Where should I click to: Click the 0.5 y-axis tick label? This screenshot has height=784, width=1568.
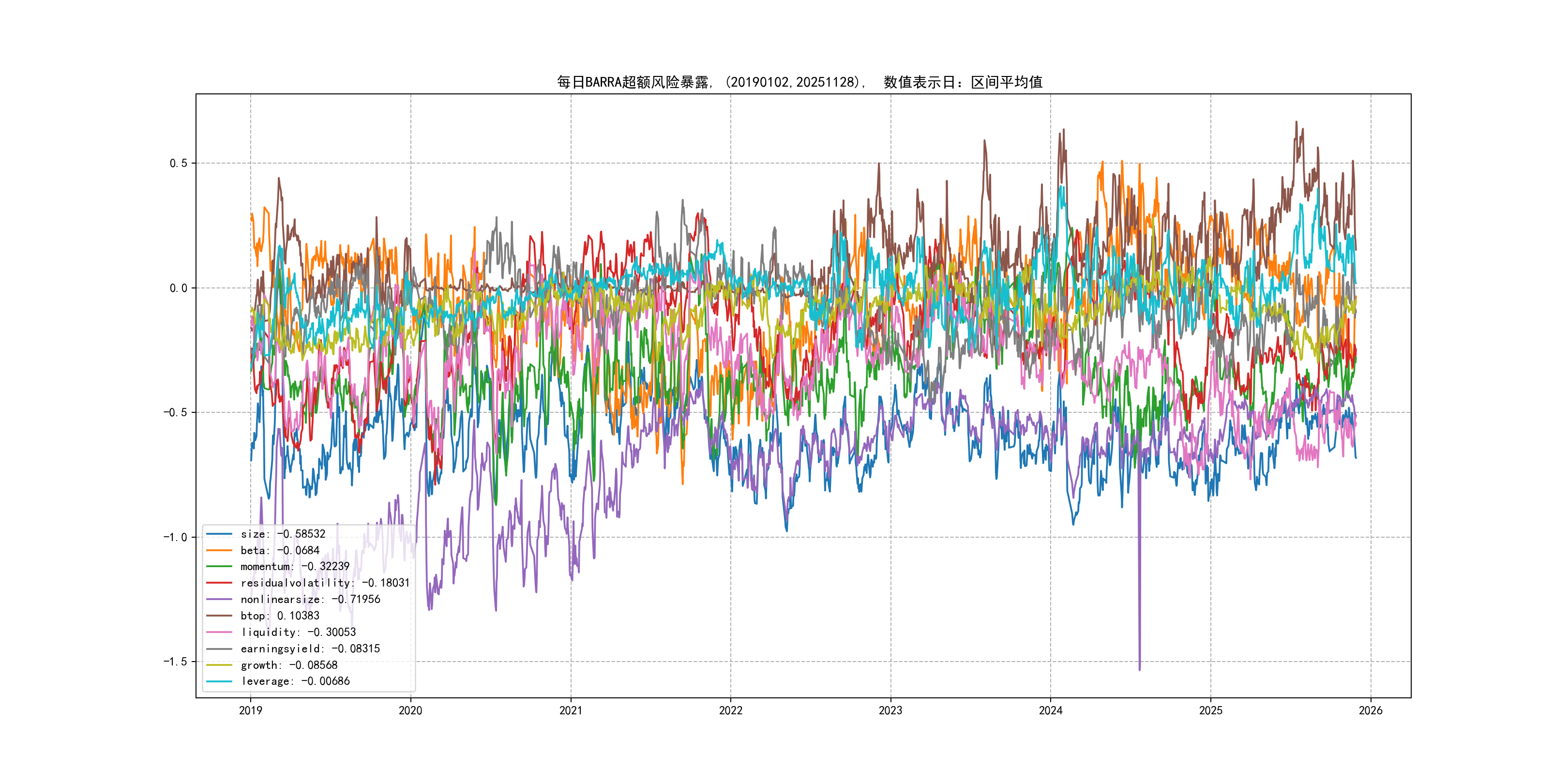(x=179, y=163)
